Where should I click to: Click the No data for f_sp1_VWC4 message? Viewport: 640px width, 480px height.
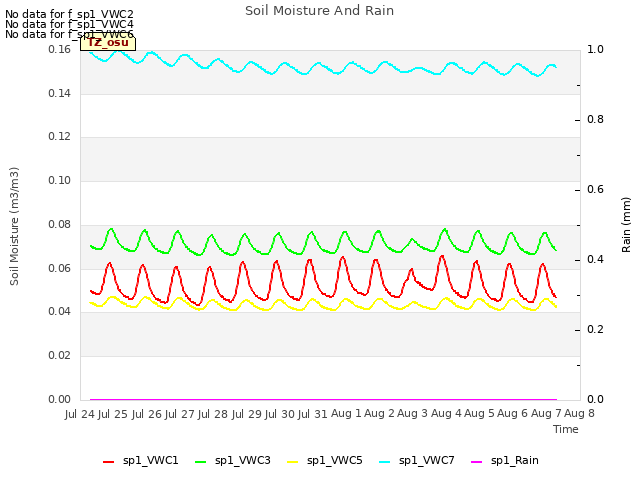point(69,24)
